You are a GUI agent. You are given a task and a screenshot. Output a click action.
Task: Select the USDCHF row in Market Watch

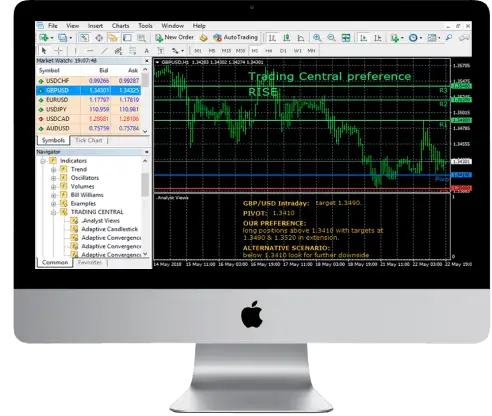click(x=88, y=81)
